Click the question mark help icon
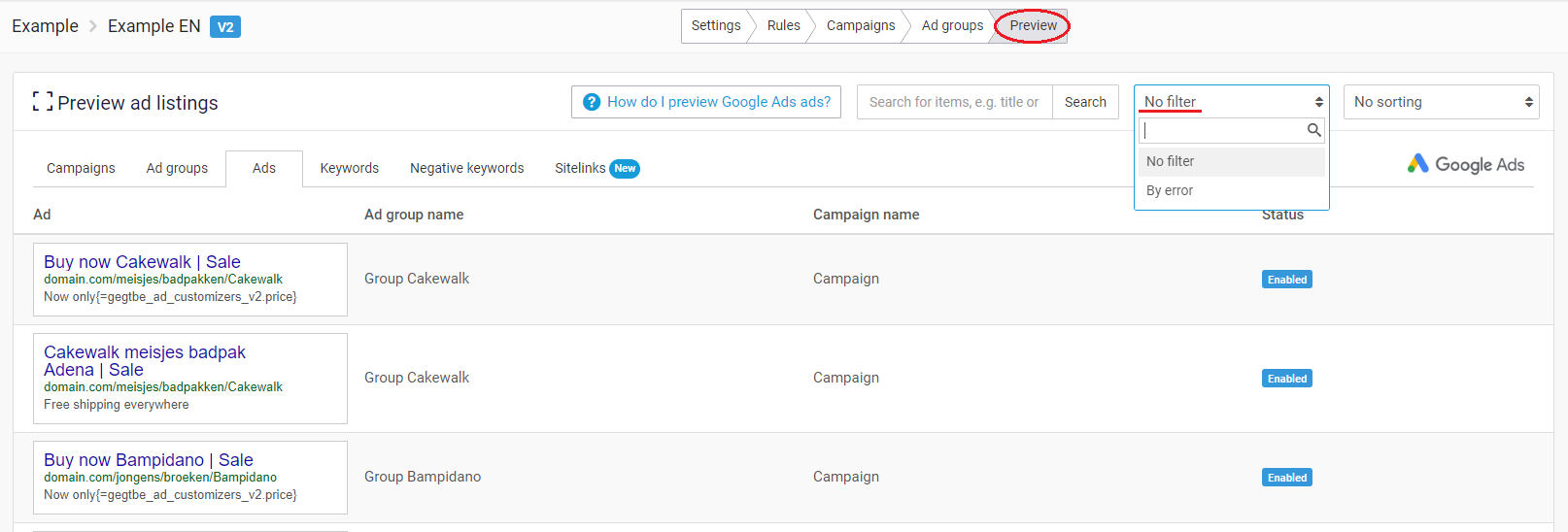The height and width of the screenshot is (532, 1568). point(591,102)
